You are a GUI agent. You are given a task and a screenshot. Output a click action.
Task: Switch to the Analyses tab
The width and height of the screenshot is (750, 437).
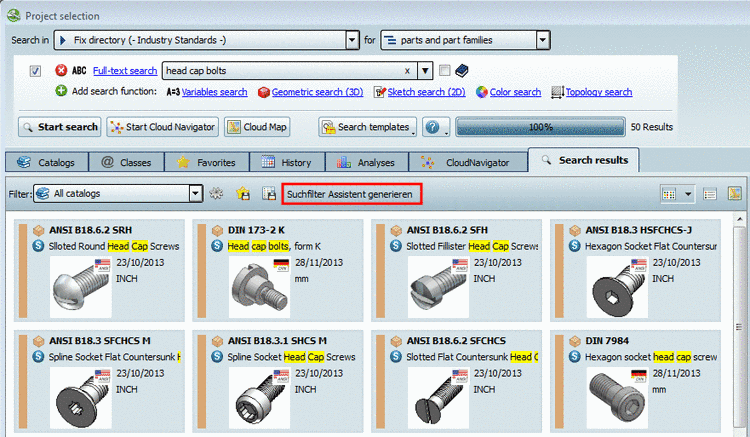367,163
